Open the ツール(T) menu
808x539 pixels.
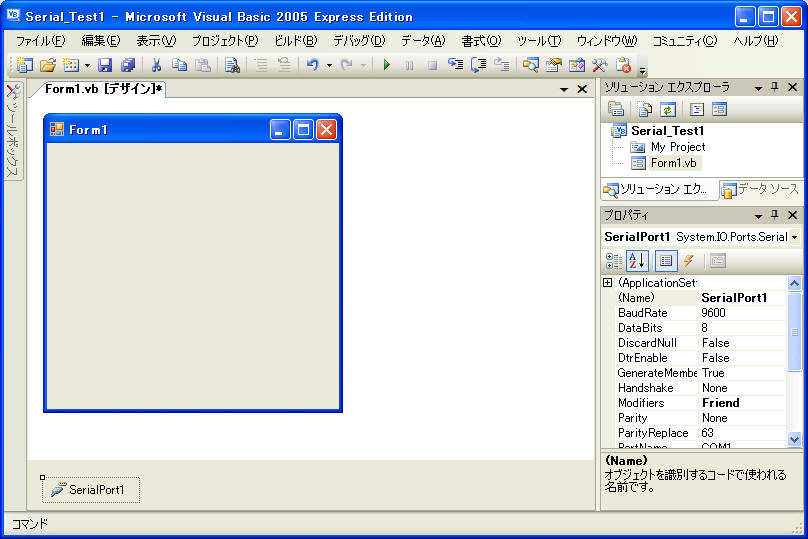coord(538,41)
